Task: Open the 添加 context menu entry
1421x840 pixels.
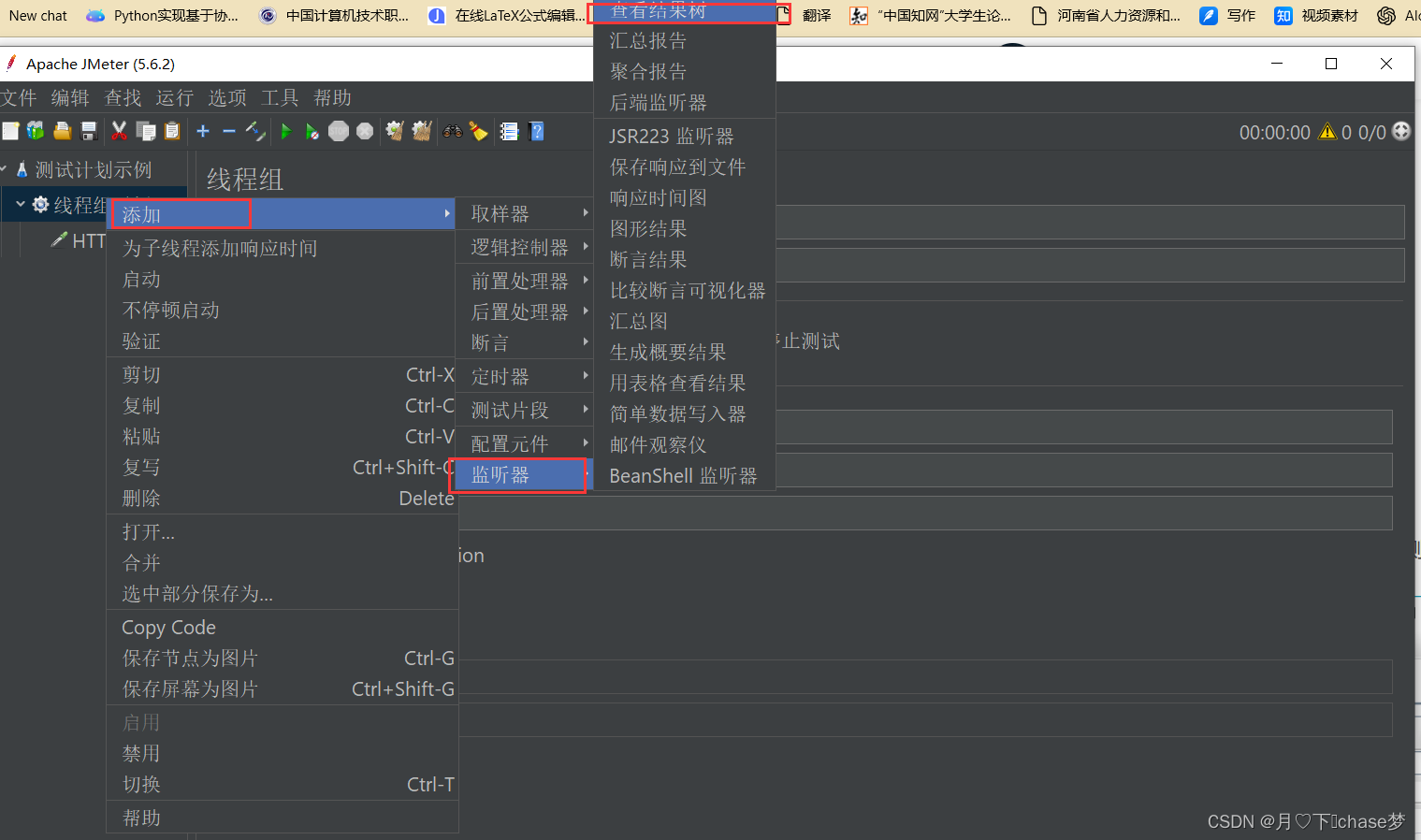Action: [283, 215]
